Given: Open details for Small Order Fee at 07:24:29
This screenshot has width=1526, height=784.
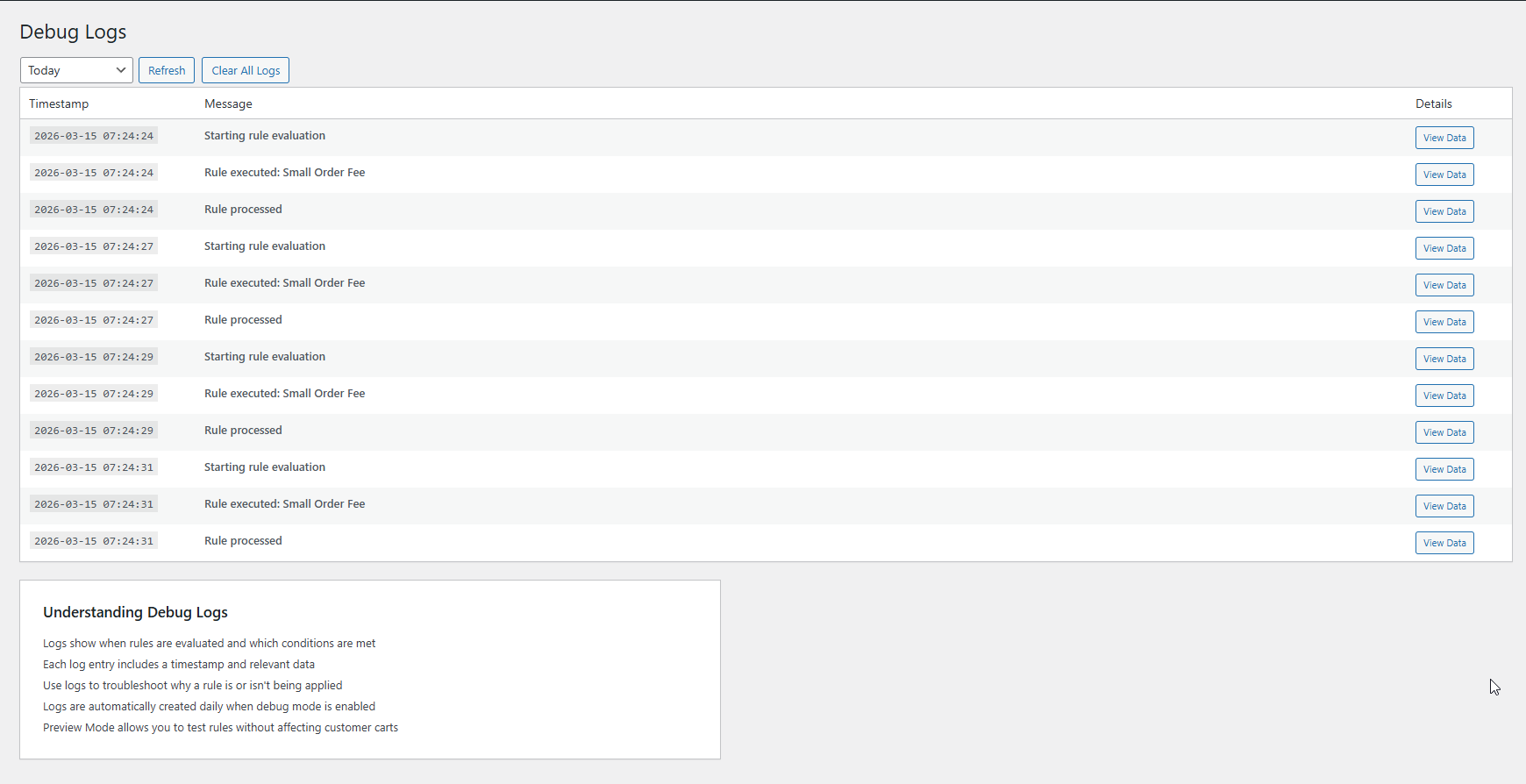Looking at the screenshot, I should 1444,395.
